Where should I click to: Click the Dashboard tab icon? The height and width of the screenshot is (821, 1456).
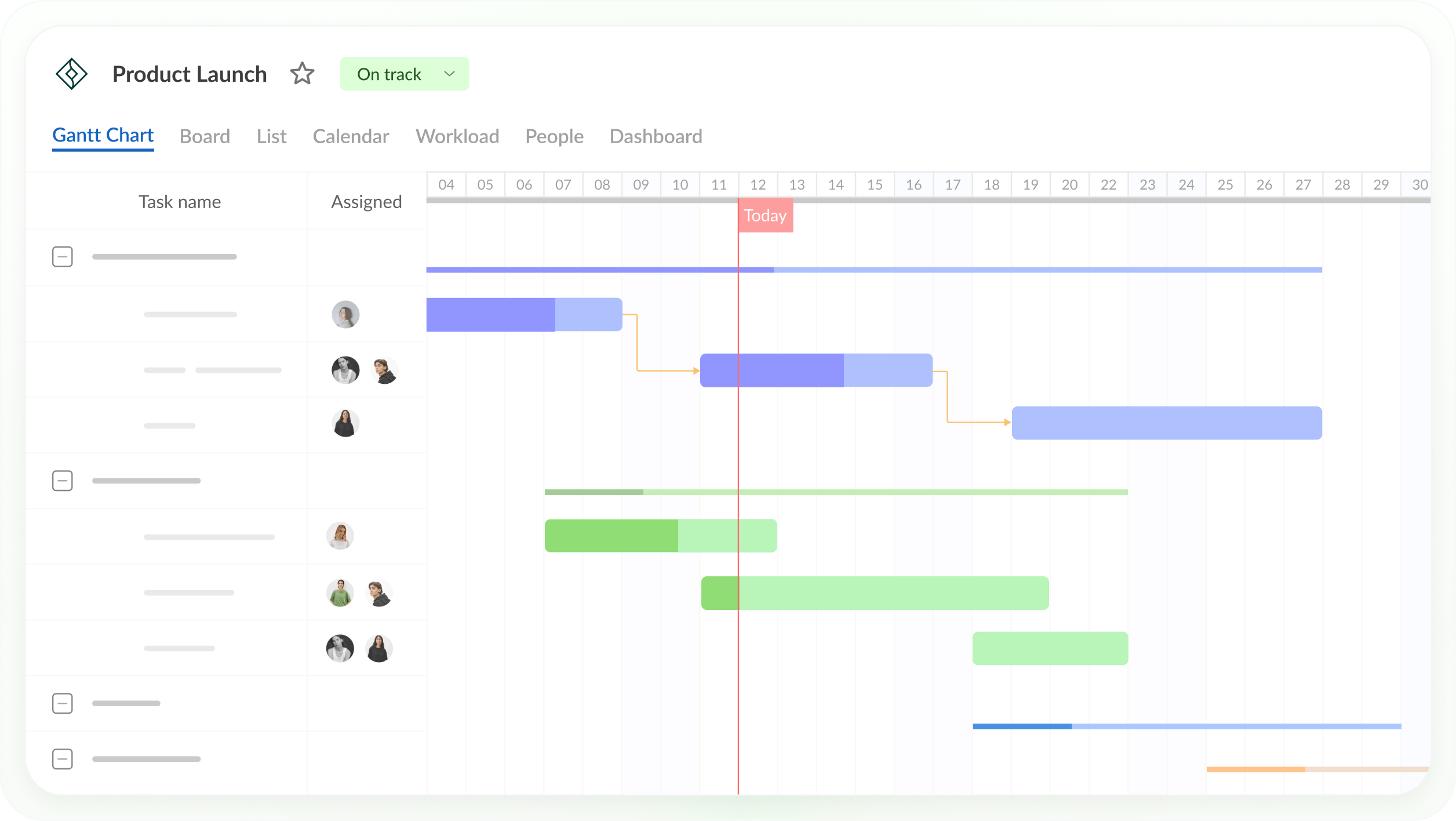click(x=655, y=136)
